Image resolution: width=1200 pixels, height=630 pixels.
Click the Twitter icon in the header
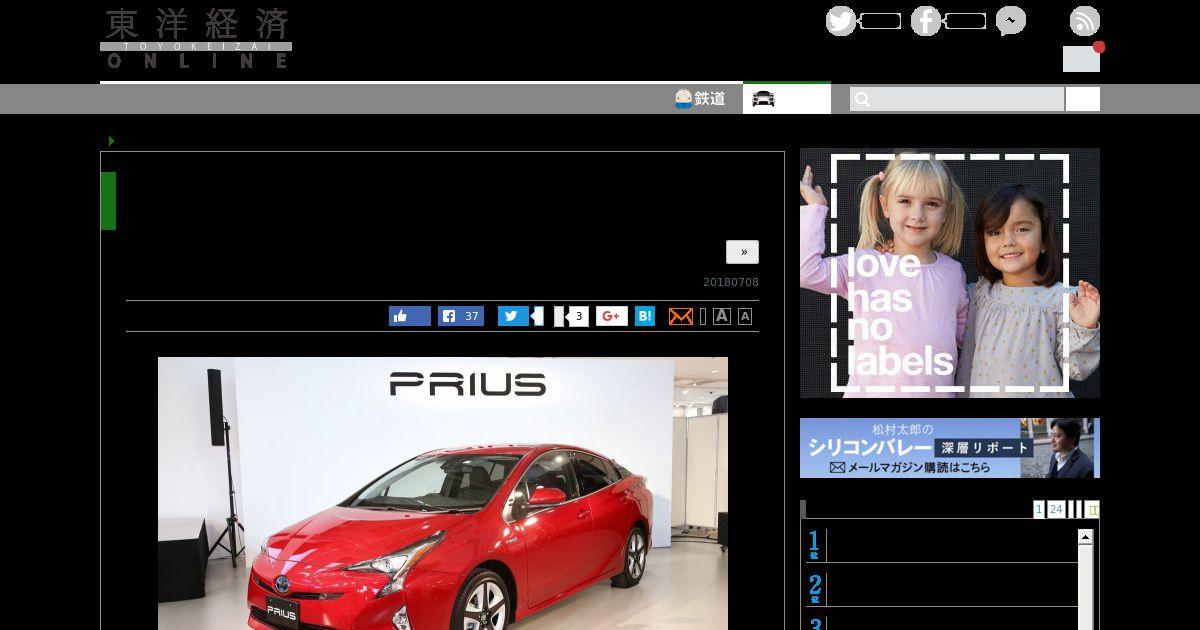[x=841, y=21]
